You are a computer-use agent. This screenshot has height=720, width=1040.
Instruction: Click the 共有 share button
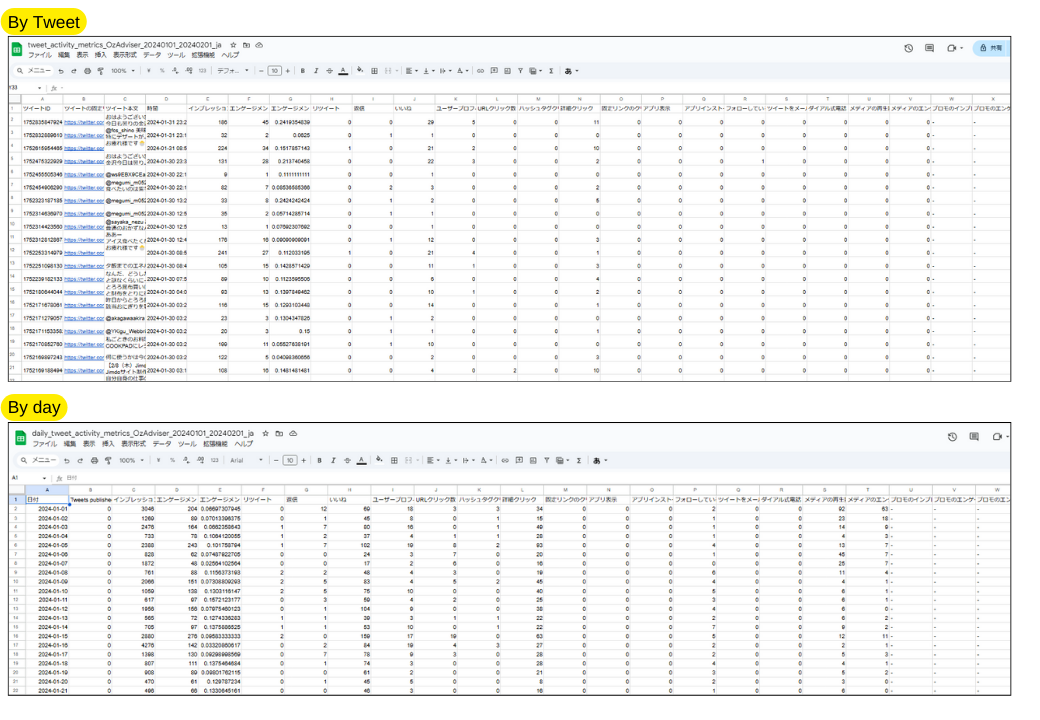[x=990, y=48]
